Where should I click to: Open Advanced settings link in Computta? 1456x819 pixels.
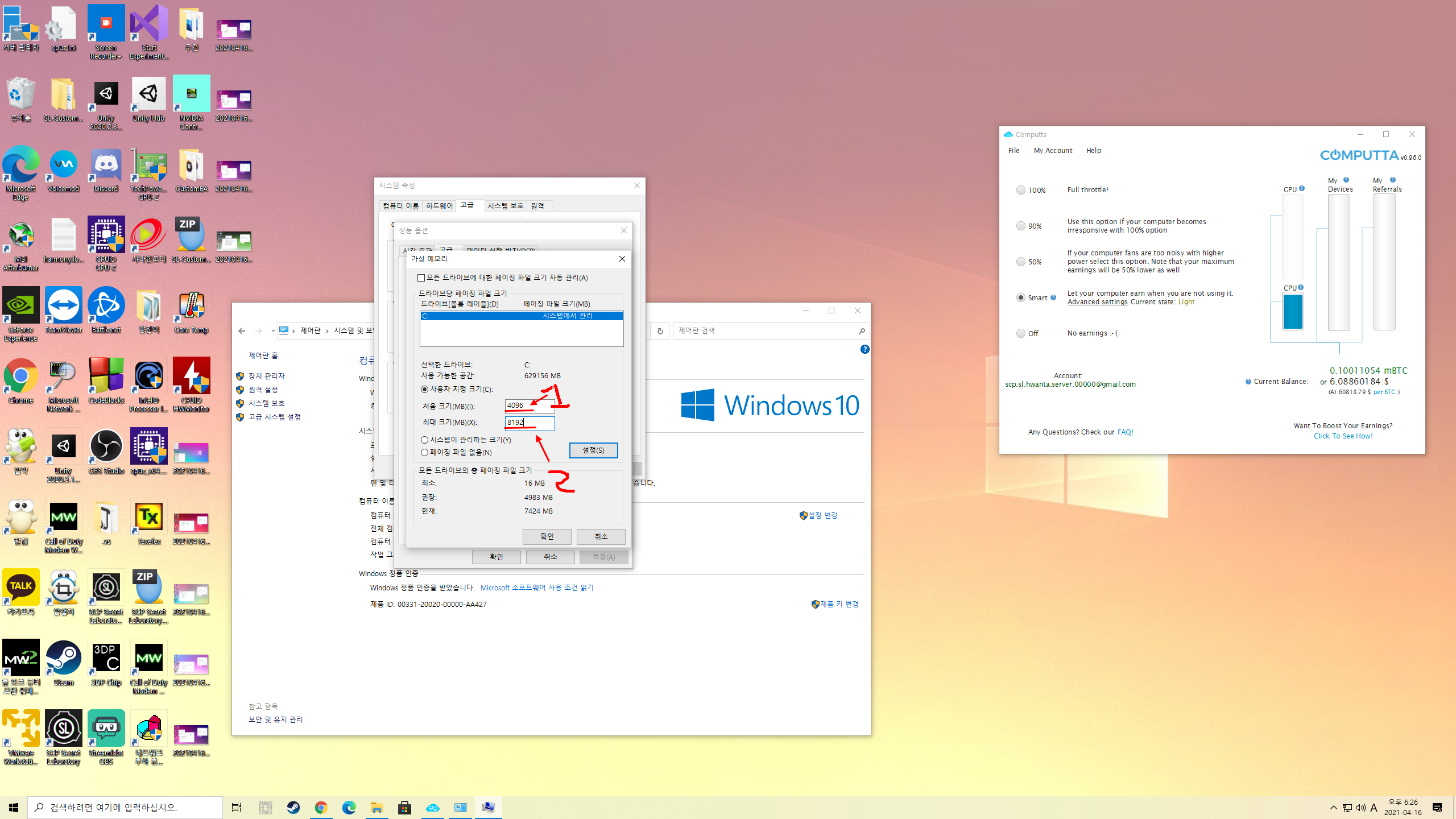point(1097,302)
